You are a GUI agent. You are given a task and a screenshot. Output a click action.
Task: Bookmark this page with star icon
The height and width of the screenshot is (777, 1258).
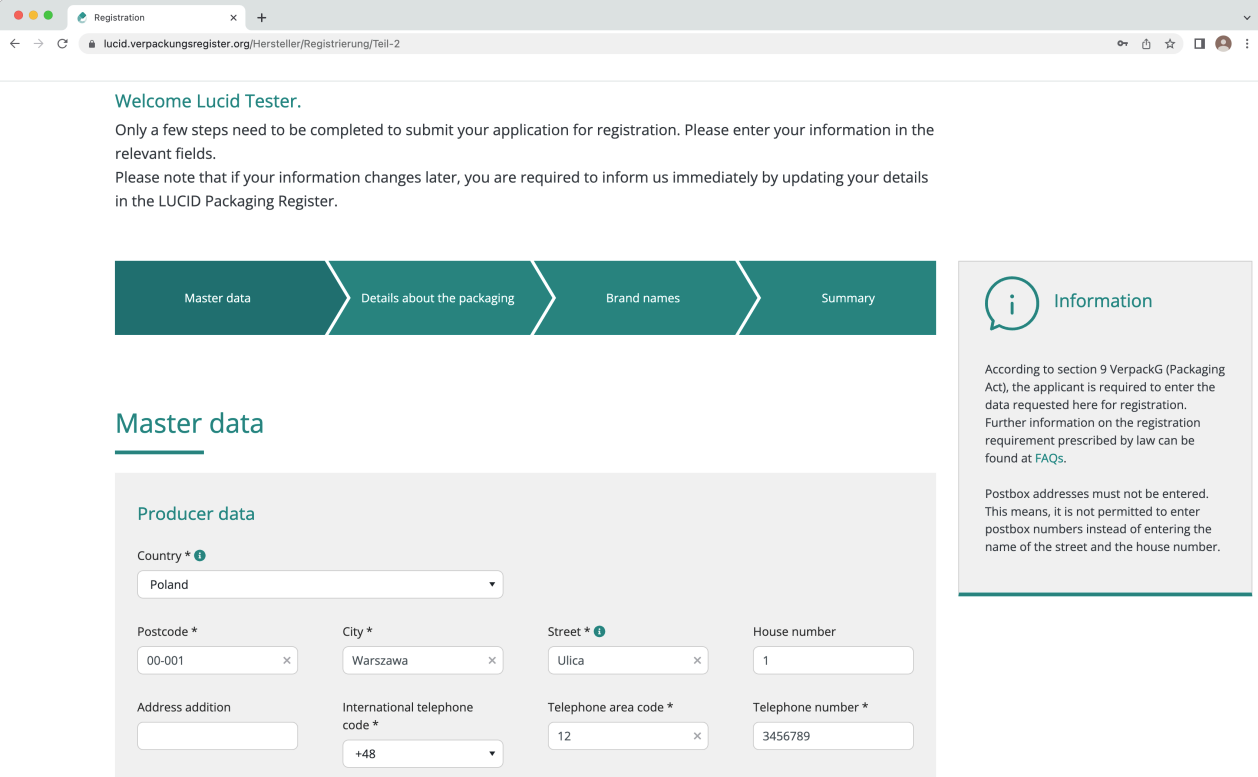click(1170, 44)
